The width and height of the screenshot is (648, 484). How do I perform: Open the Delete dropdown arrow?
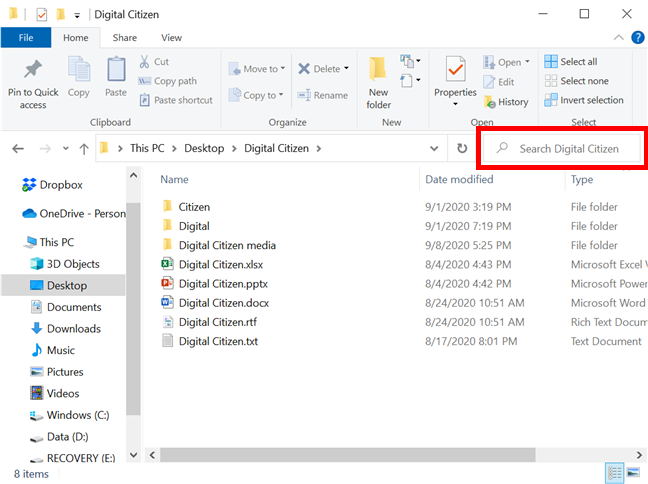click(346, 69)
